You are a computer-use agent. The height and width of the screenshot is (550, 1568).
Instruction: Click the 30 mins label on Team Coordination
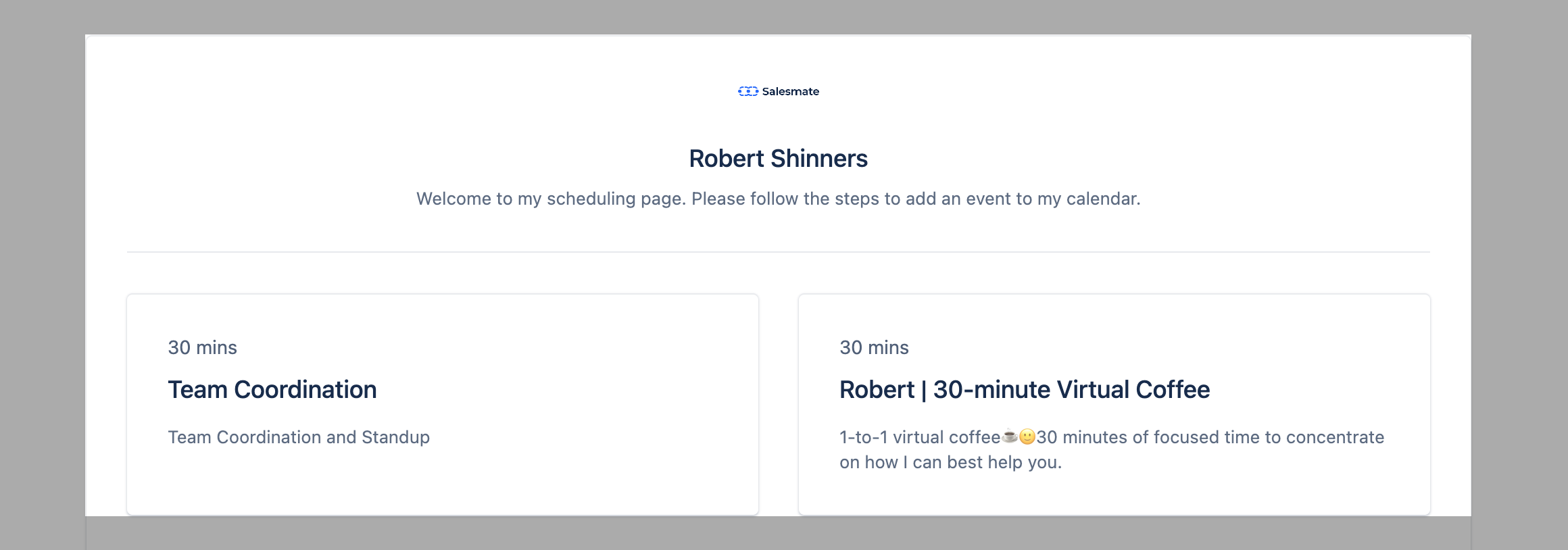[202, 347]
